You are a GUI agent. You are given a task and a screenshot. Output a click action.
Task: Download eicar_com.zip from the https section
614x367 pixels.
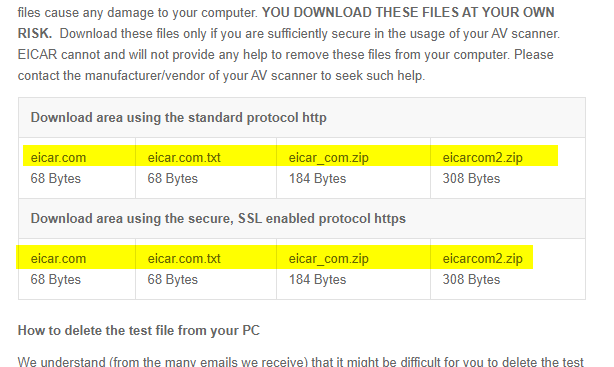coord(329,259)
